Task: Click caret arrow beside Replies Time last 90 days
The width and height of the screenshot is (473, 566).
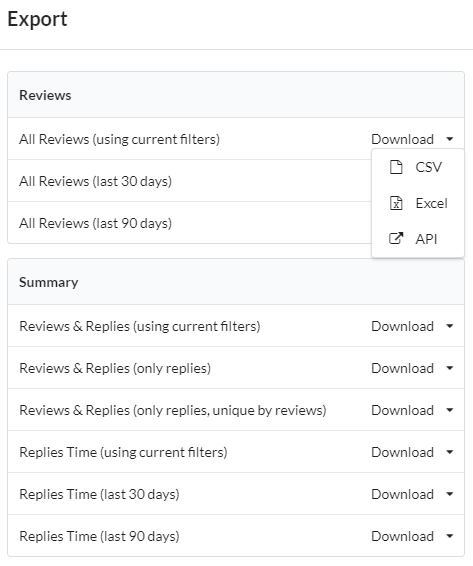Action: tap(450, 536)
